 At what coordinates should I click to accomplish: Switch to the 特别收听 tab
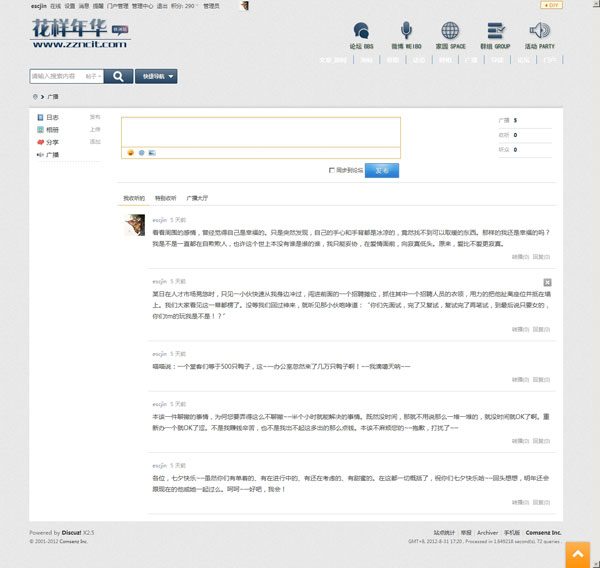[x=166, y=198]
